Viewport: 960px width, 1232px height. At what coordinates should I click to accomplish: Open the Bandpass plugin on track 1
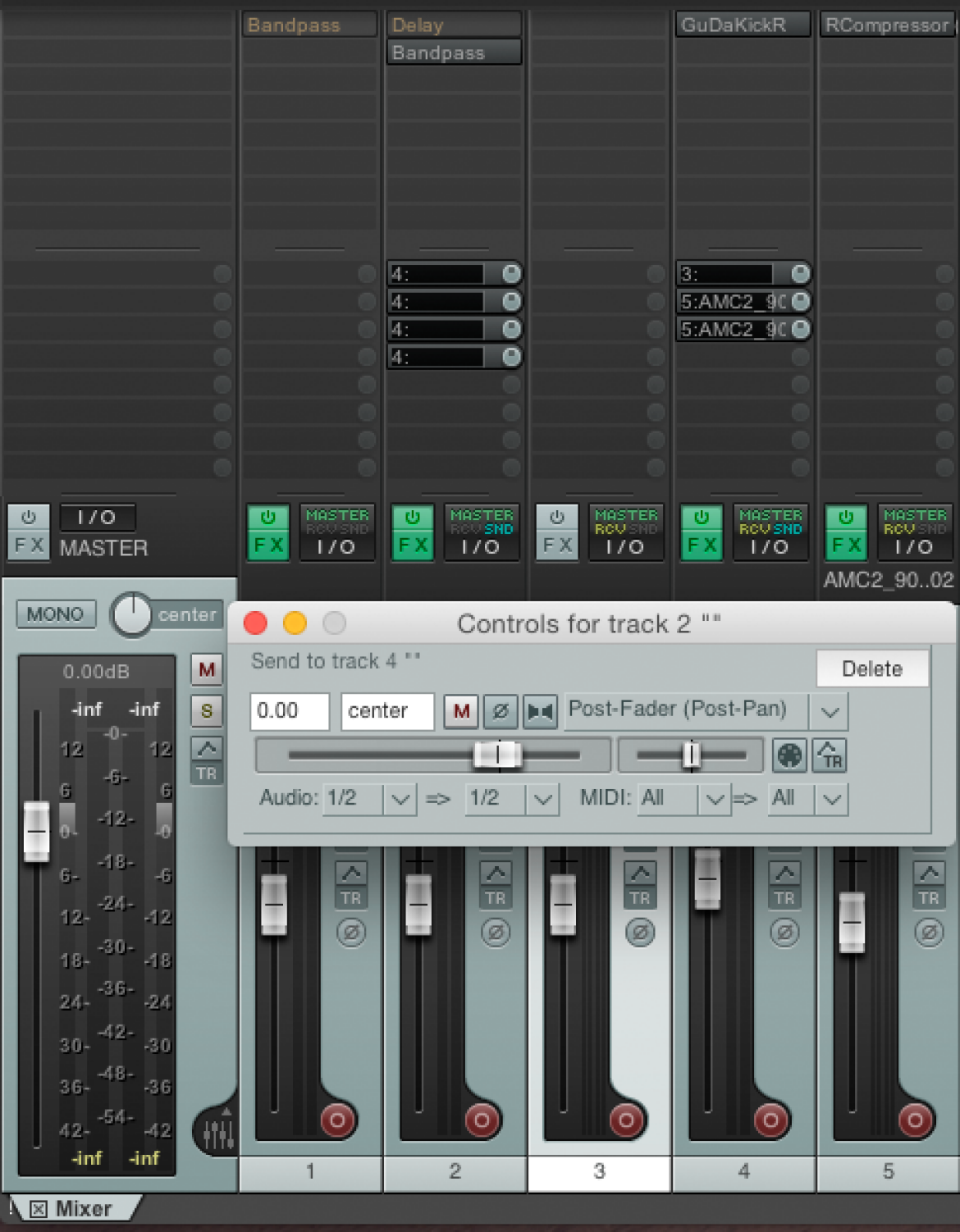[309, 25]
